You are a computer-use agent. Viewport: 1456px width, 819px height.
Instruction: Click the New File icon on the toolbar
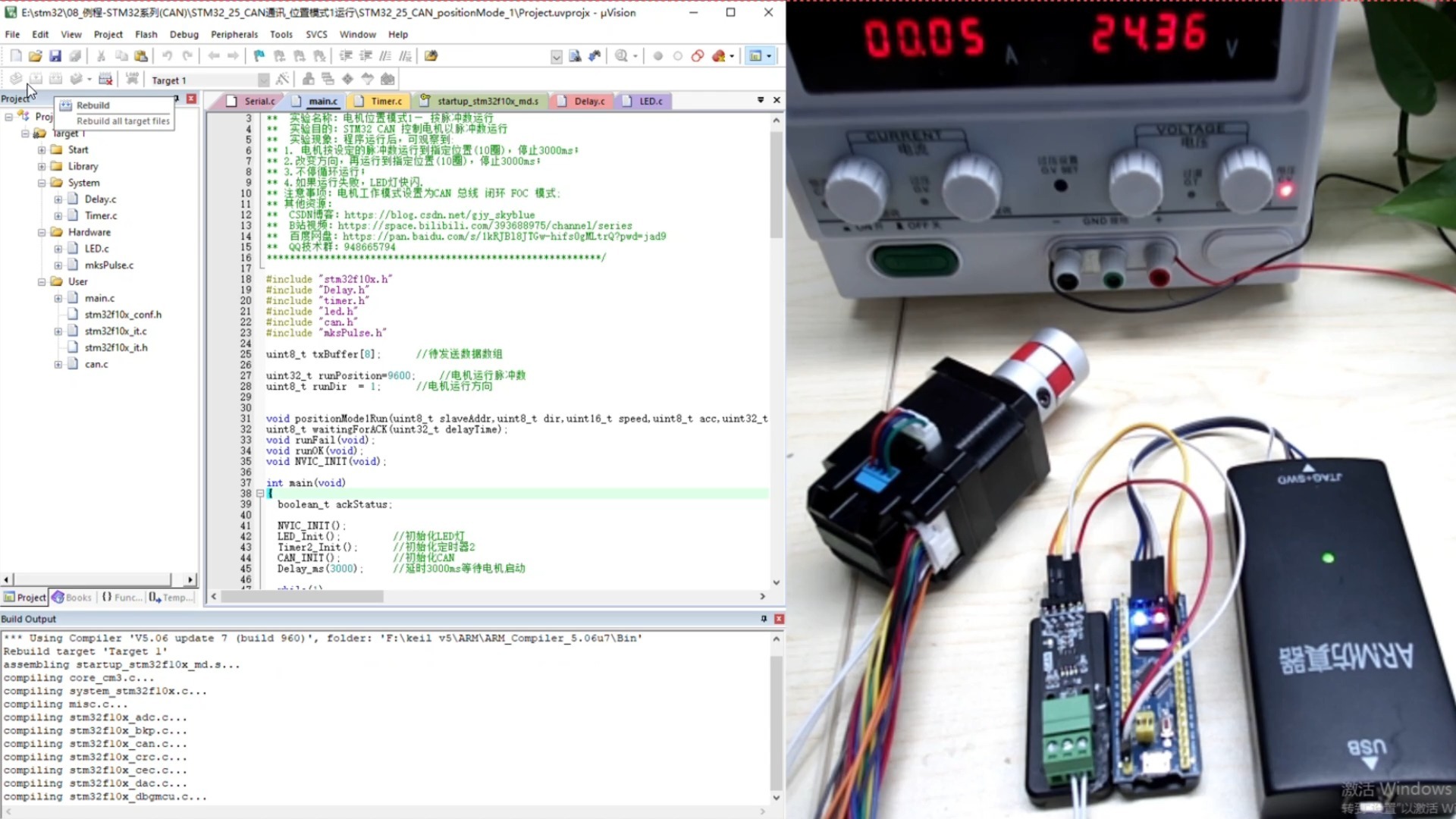click(14, 55)
